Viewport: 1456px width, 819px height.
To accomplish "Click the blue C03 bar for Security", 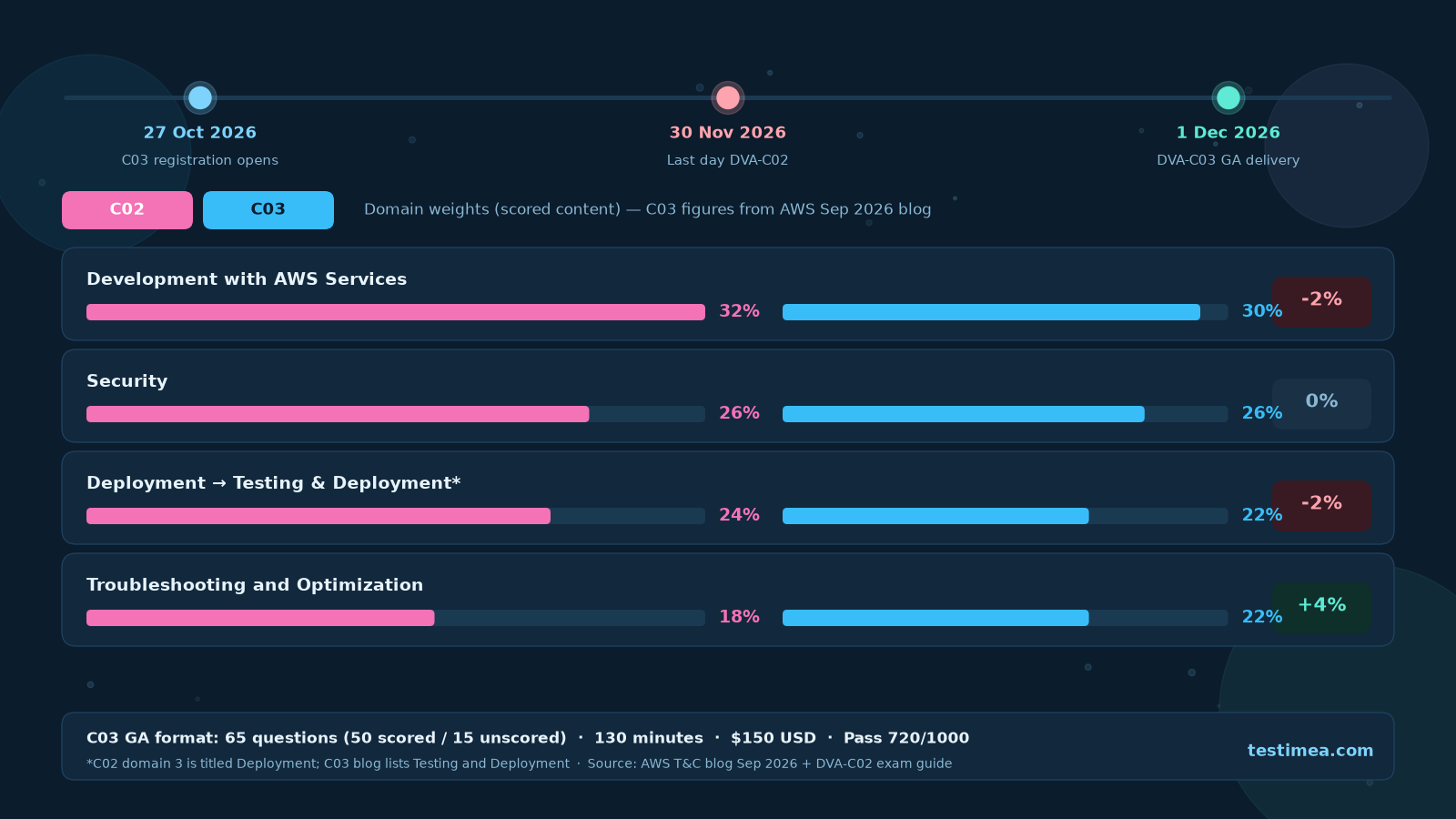I will coord(964,414).
